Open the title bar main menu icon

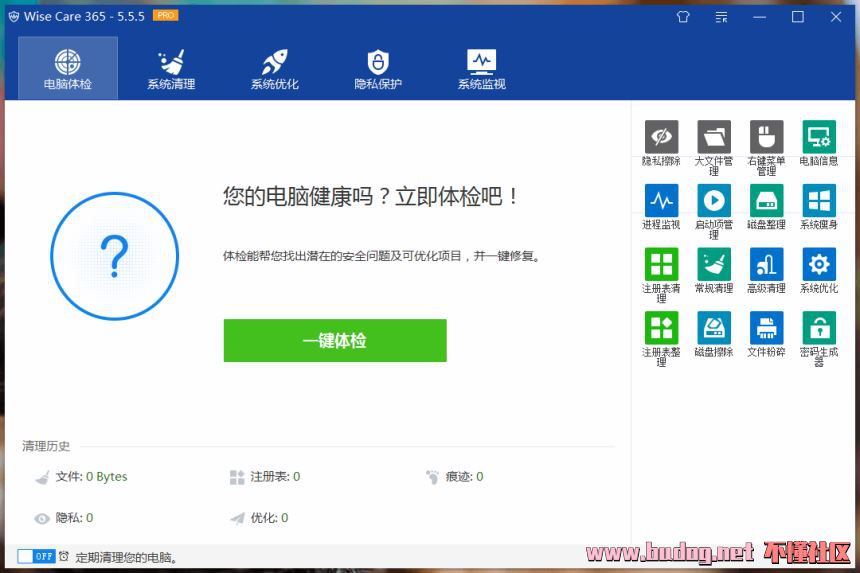pyautogui.click(x=722, y=17)
